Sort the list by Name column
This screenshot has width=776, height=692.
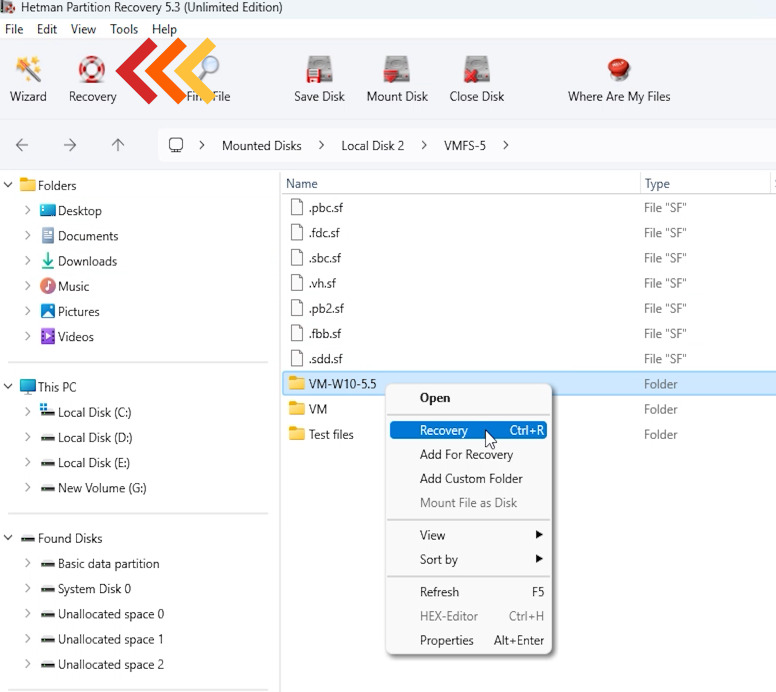point(460,184)
